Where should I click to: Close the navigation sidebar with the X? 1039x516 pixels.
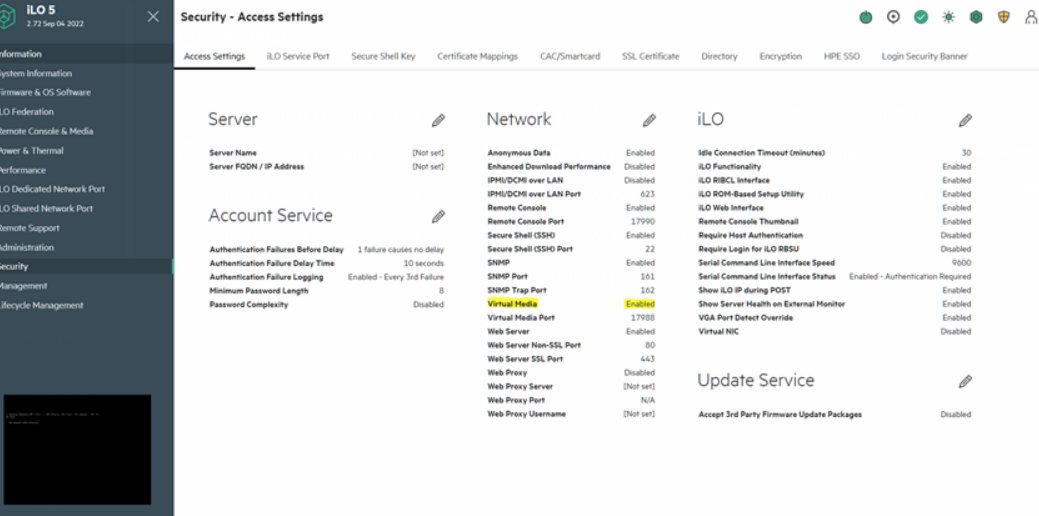click(x=153, y=17)
